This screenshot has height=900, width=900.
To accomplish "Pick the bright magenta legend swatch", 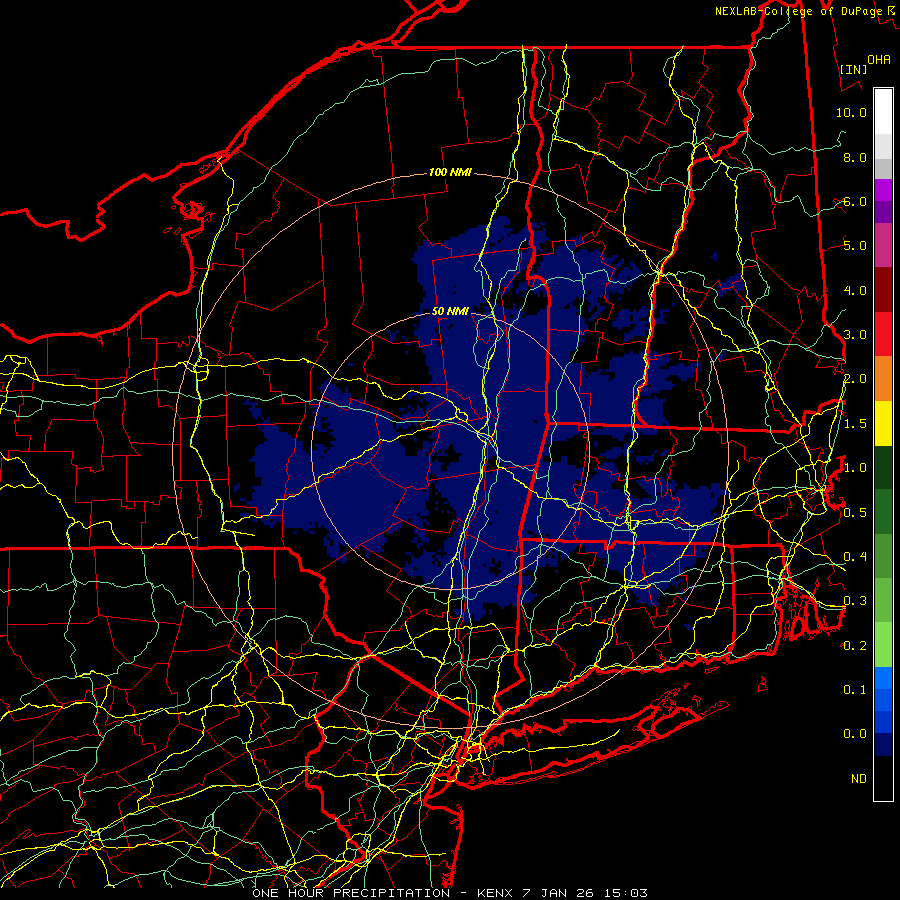I will 883,190.
